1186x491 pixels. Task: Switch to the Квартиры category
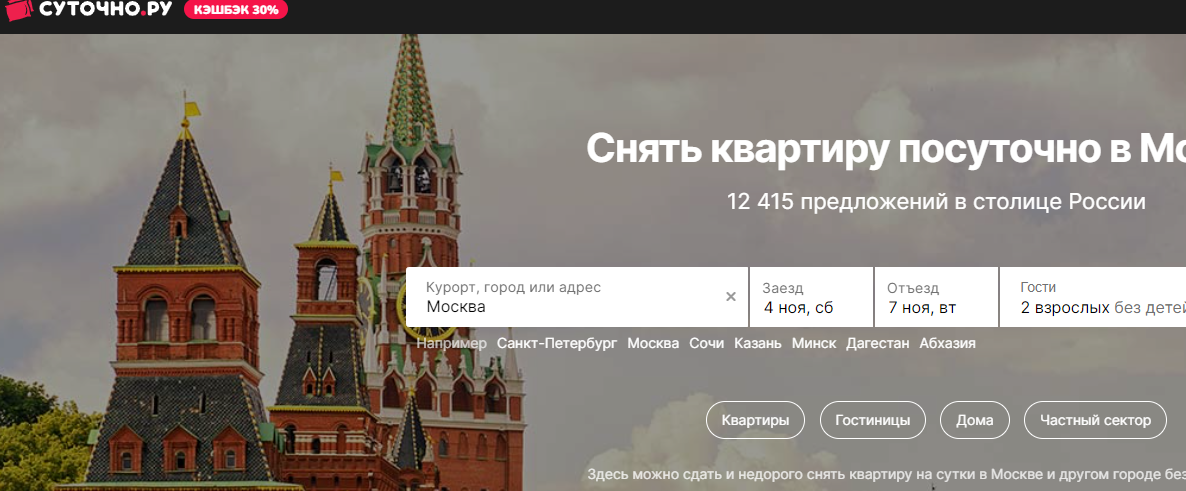point(756,420)
